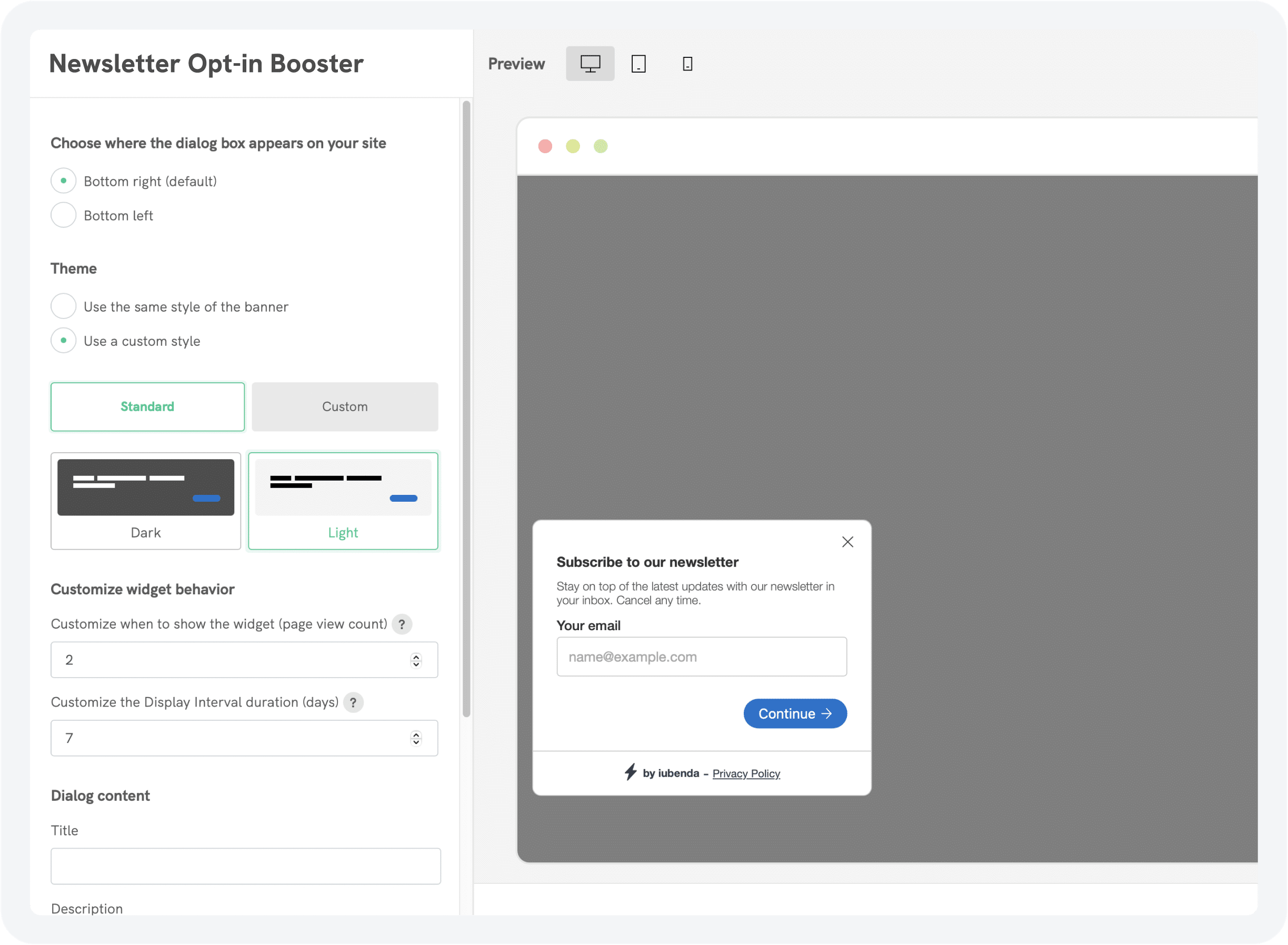This screenshot has width=1288, height=945.
Task: Pick the Dark theme thumbnail
Action: (146, 501)
